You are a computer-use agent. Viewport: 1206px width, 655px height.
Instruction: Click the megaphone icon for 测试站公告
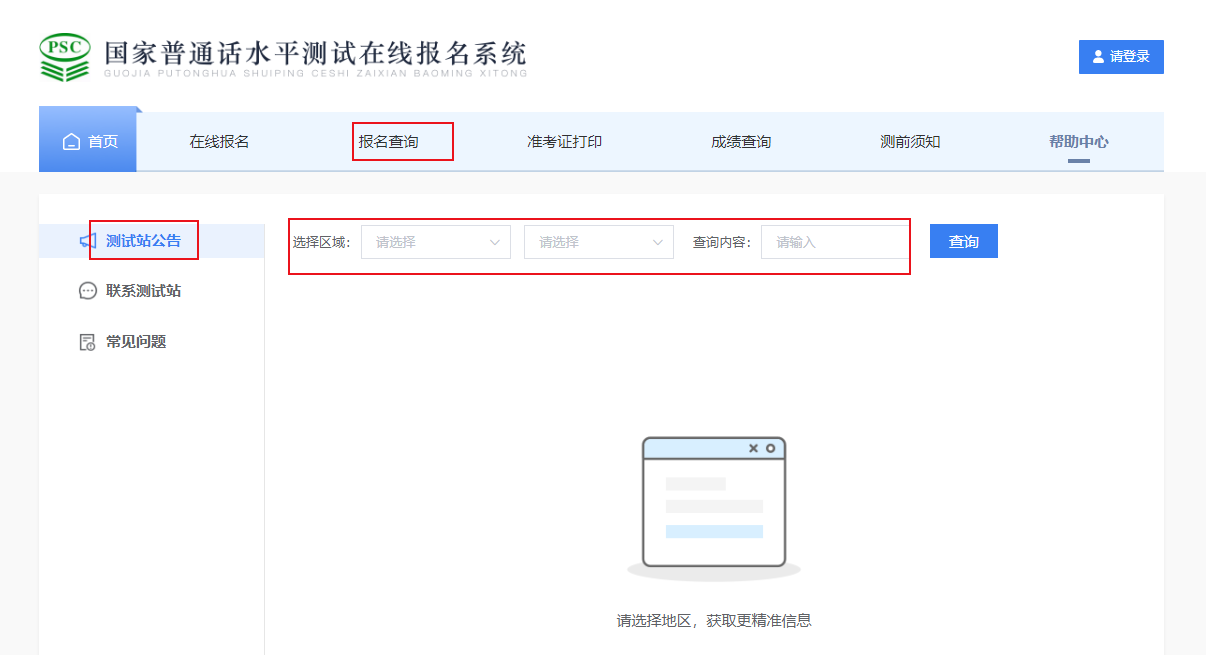(x=88, y=241)
